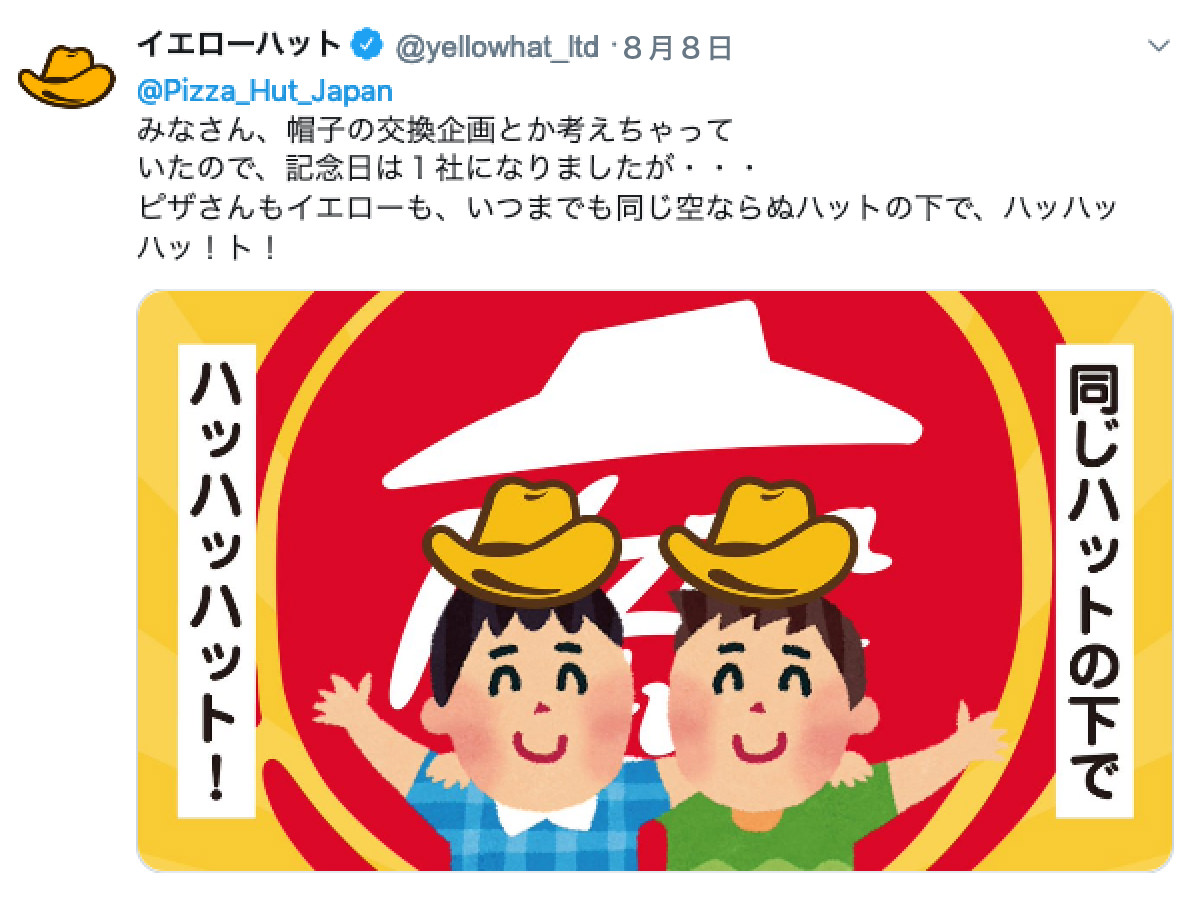Screen dimensions: 1192x903
Task: Click the yellow hat profile avatar
Action: (67, 77)
